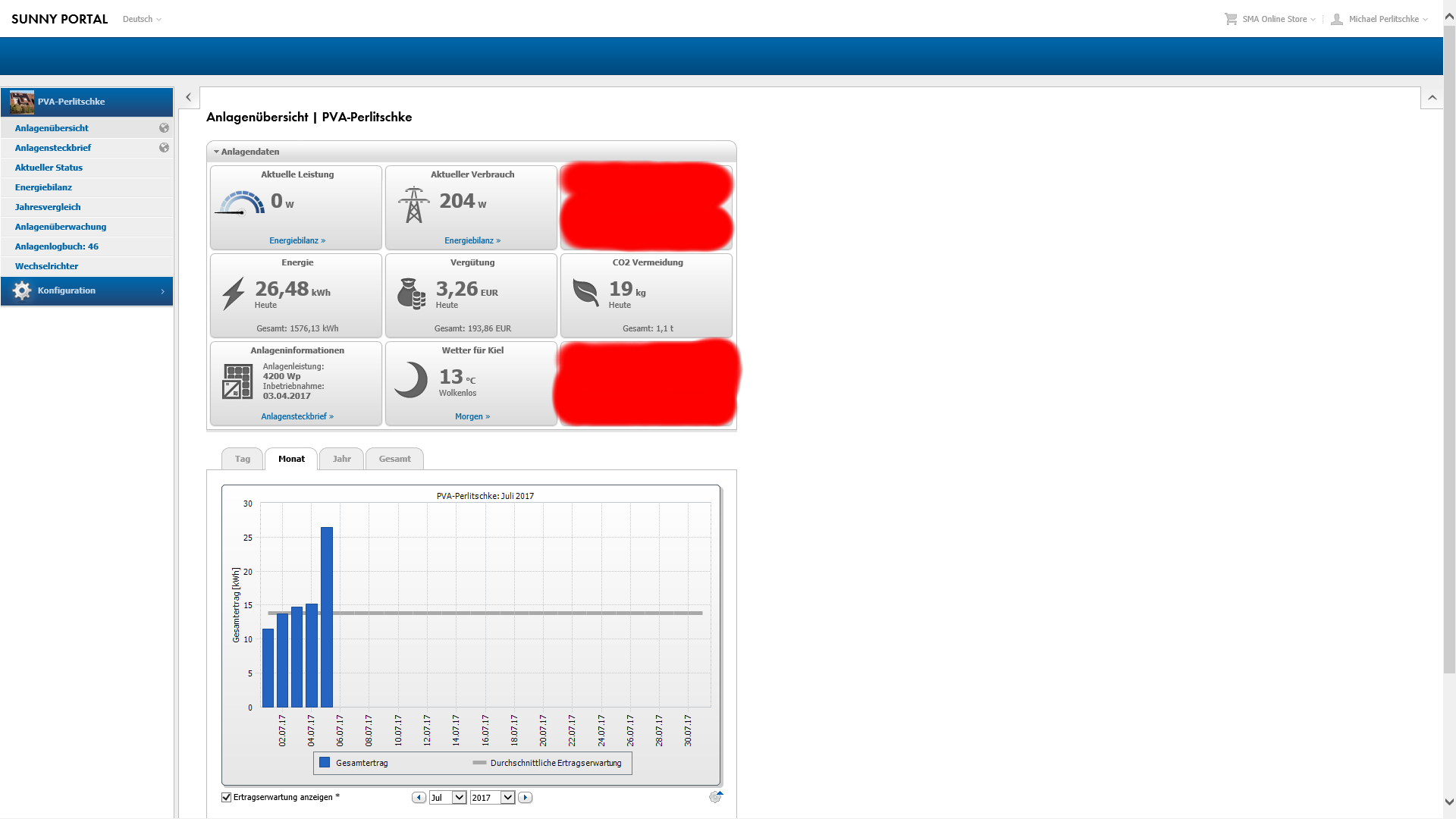Open Jahresvergleich in the sidebar

48,207
